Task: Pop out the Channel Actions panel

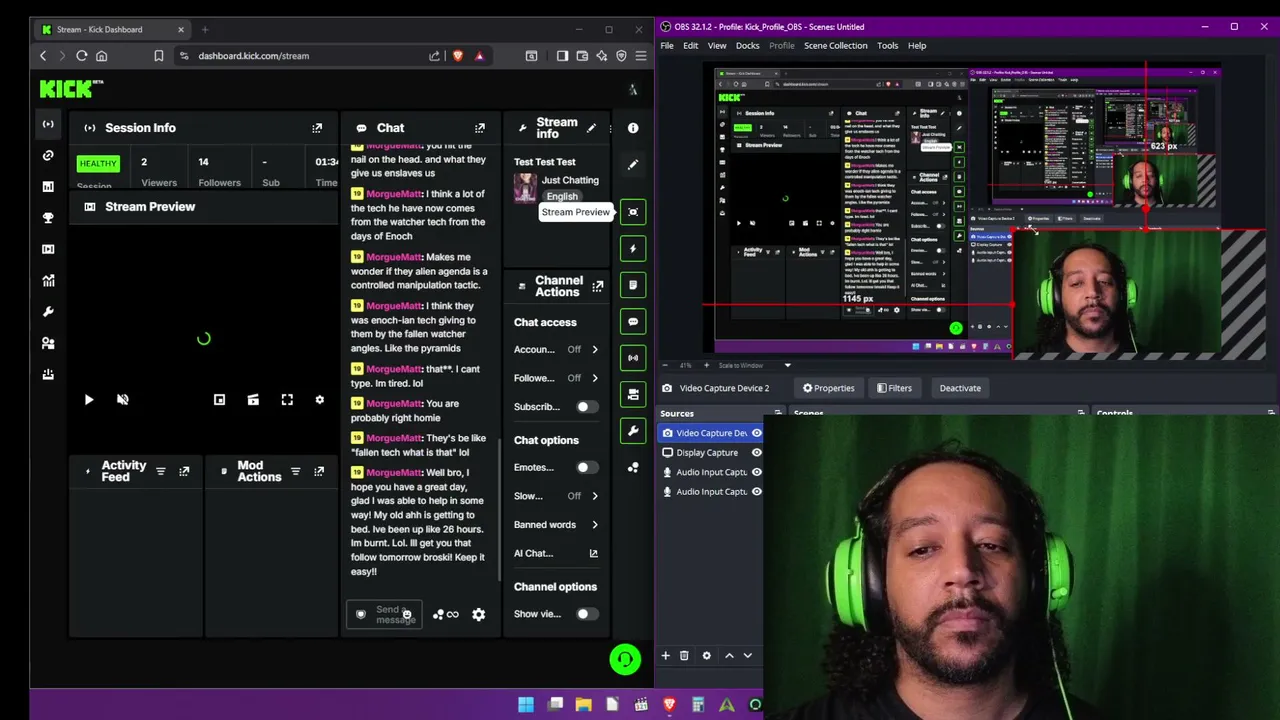Action: [598, 287]
